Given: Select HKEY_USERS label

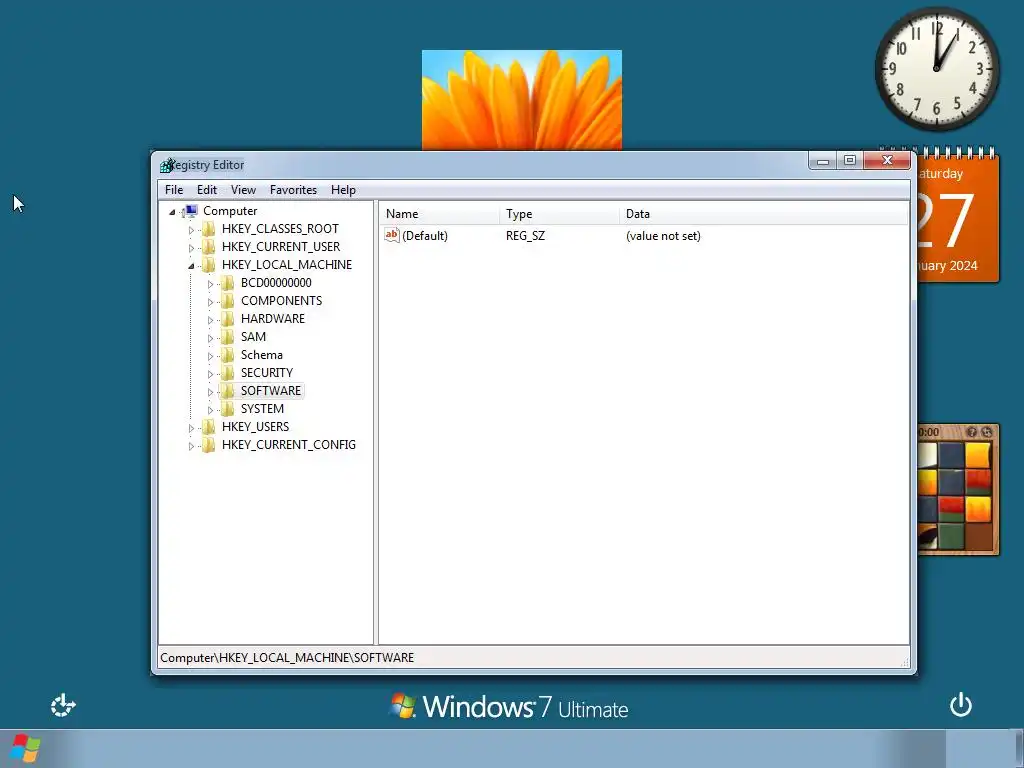Looking at the screenshot, I should (x=255, y=426).
